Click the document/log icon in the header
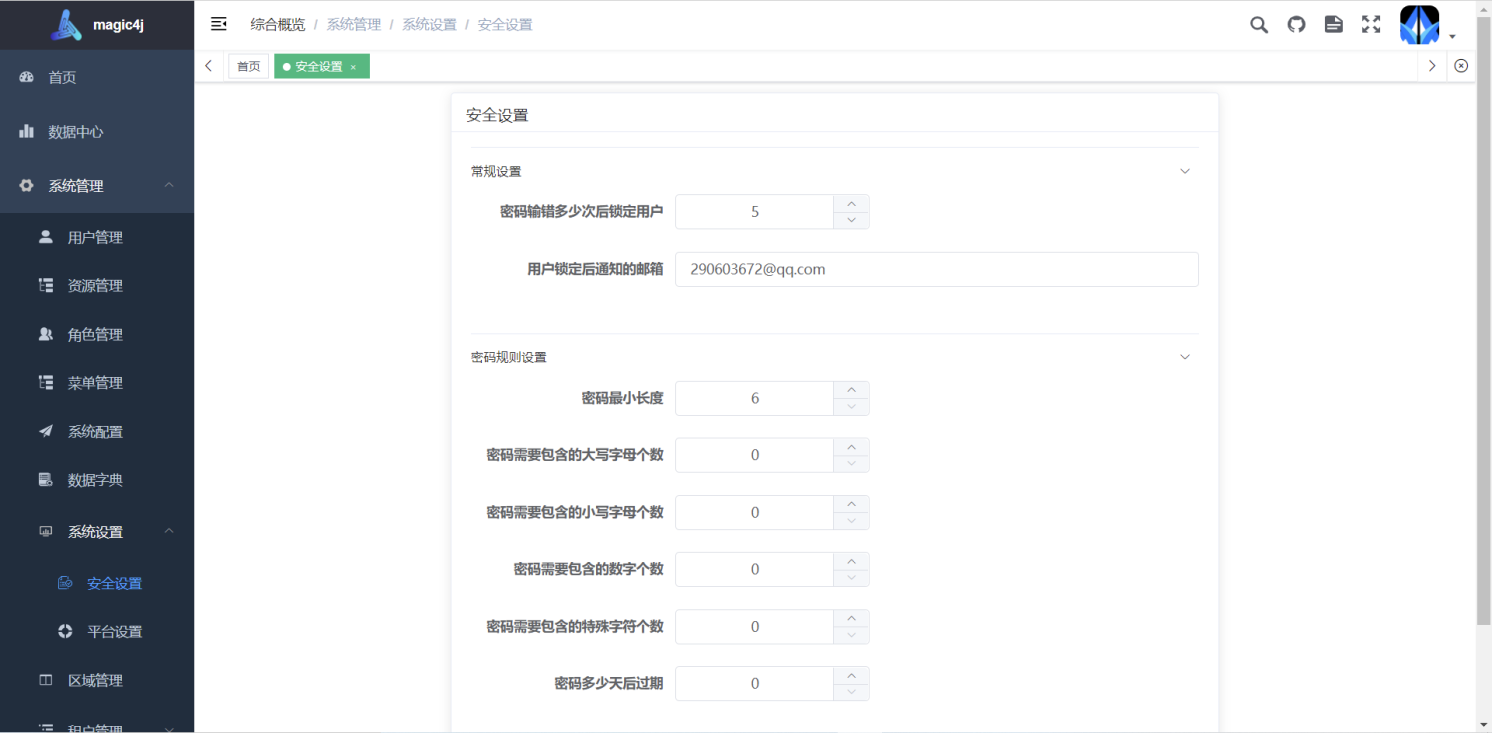The image size is (1492, 733). pyautogui.click(x=1333, y=24)
